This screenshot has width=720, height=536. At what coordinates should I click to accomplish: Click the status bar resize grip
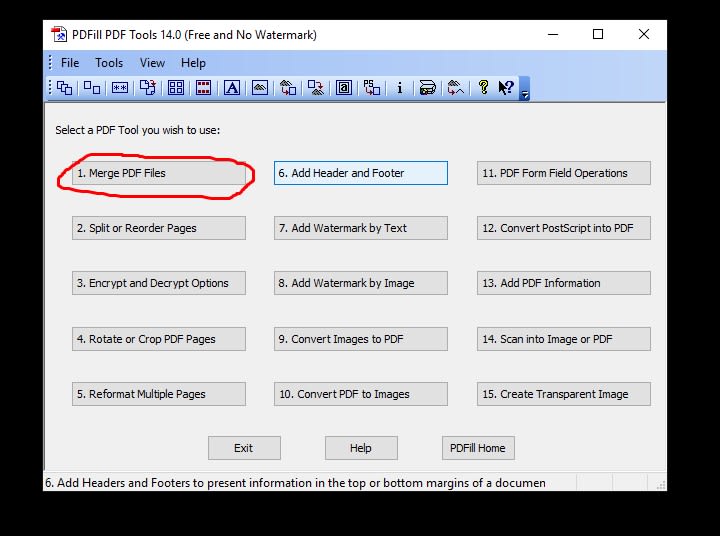click(x=661, y=485)
